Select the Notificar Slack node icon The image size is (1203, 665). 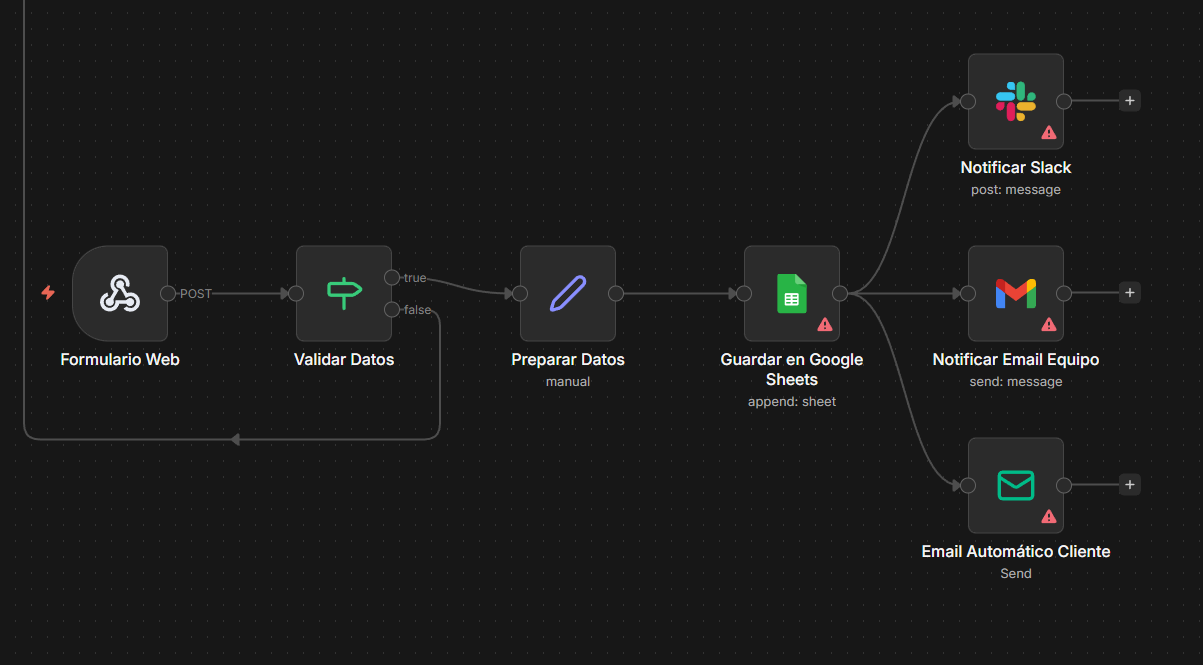pyautogui.click(x=1015, y=101)
